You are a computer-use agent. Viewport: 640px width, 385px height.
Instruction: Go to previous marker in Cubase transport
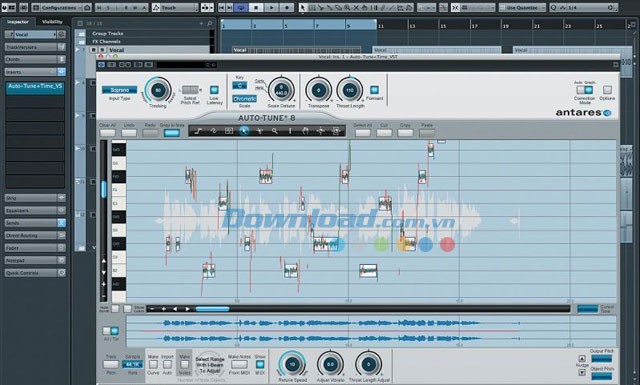pos(222,7)
